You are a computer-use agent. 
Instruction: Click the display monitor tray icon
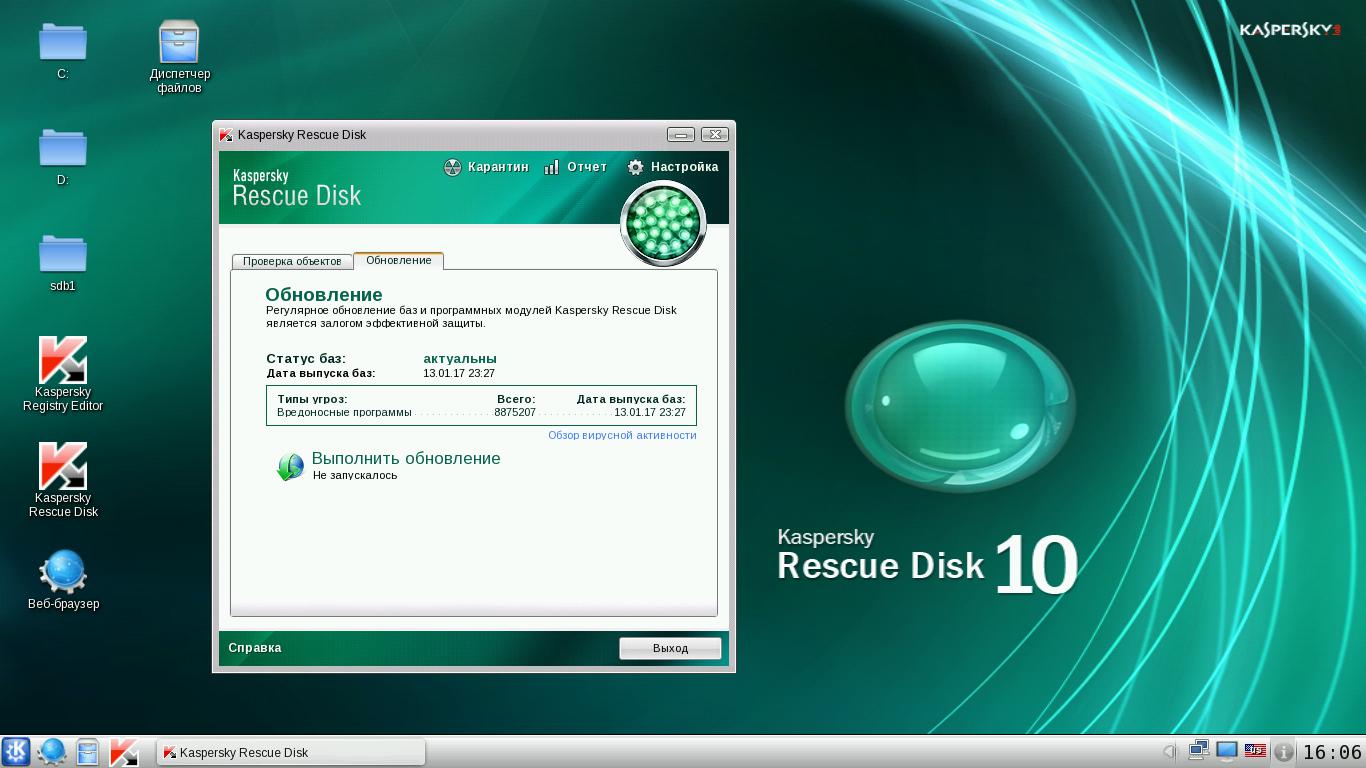coord(1227,751)
